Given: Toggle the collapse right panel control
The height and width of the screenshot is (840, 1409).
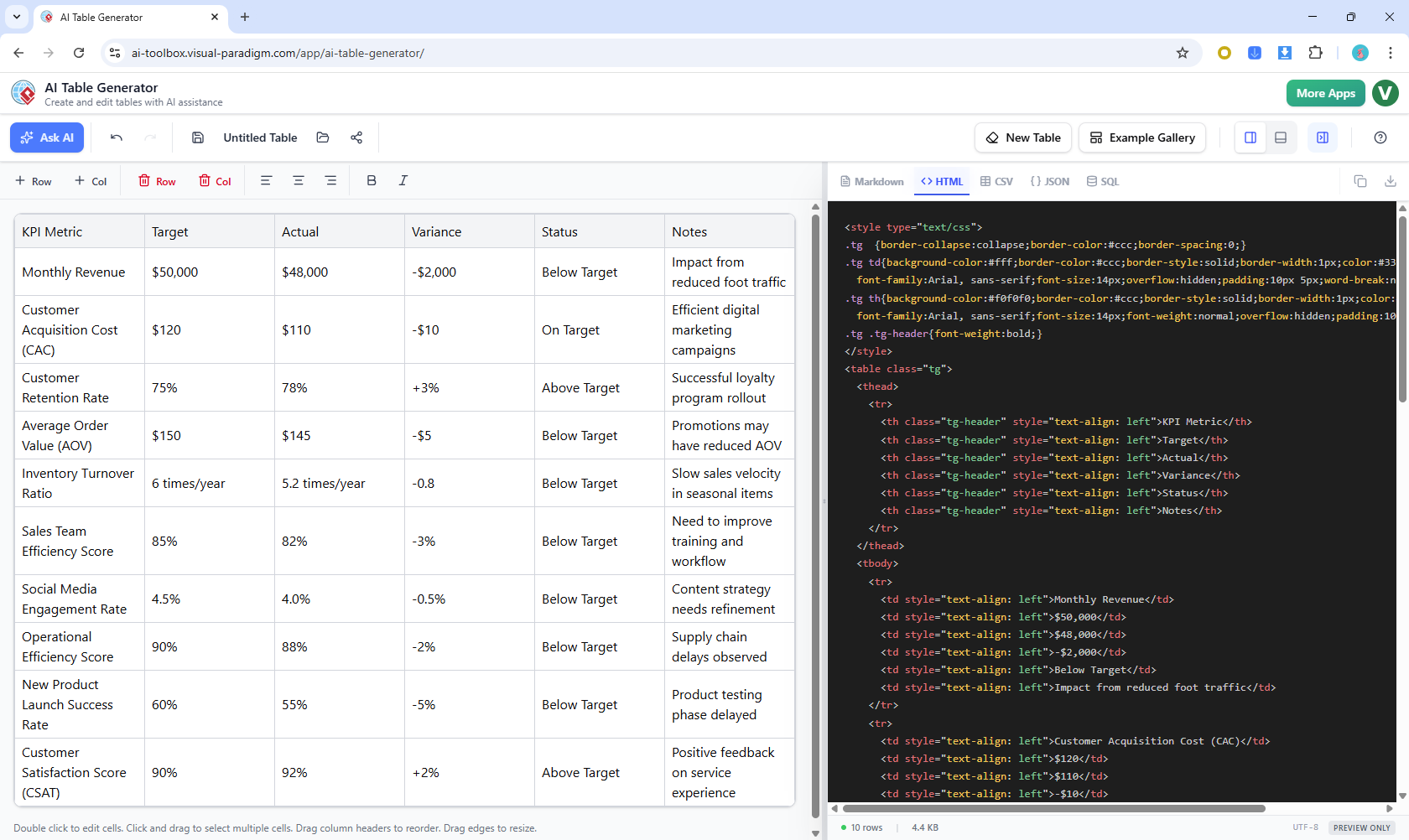Looking at the screenshot, I should point(1322,137).
